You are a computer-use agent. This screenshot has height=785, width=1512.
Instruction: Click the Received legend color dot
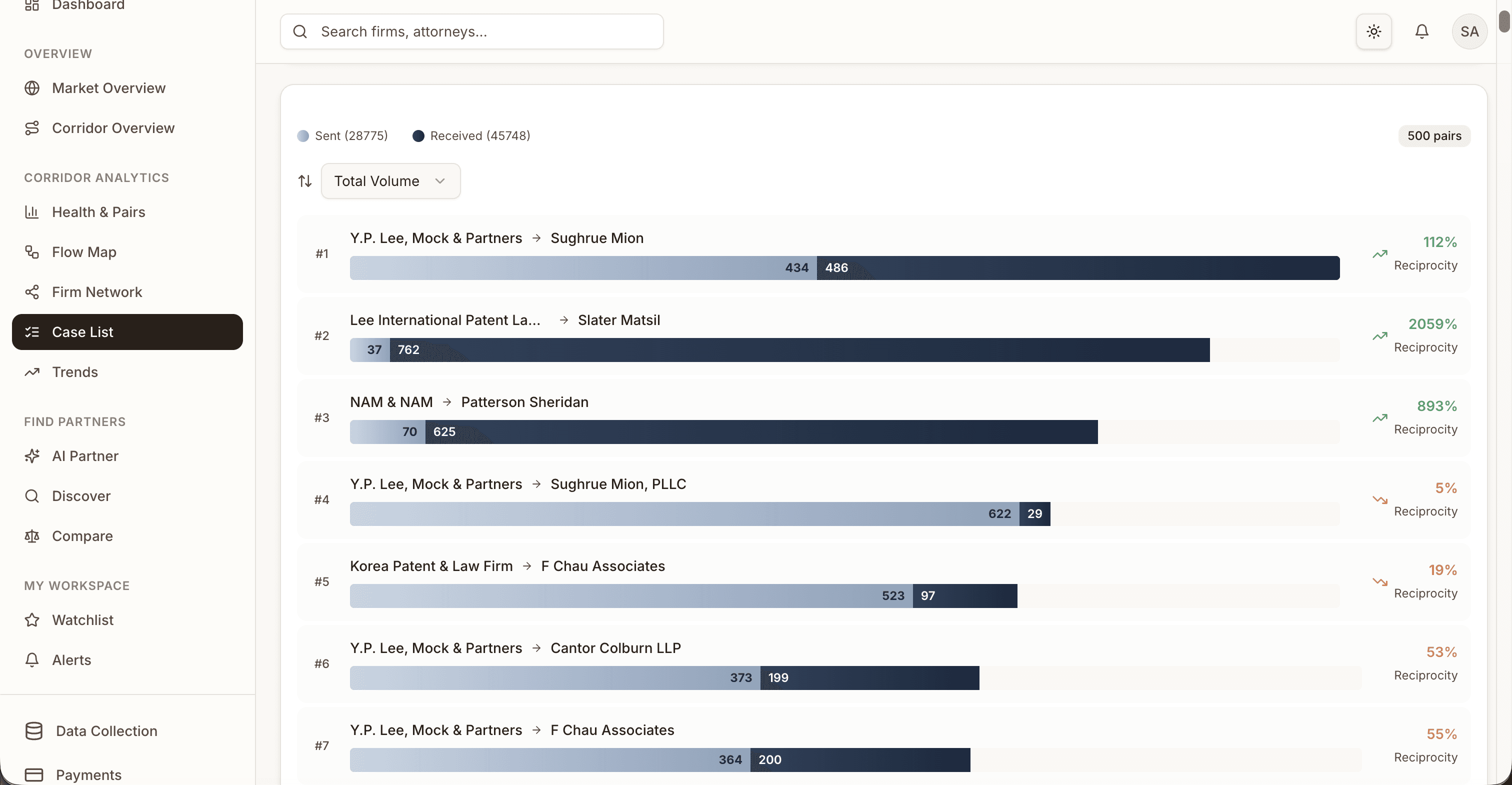418,135
